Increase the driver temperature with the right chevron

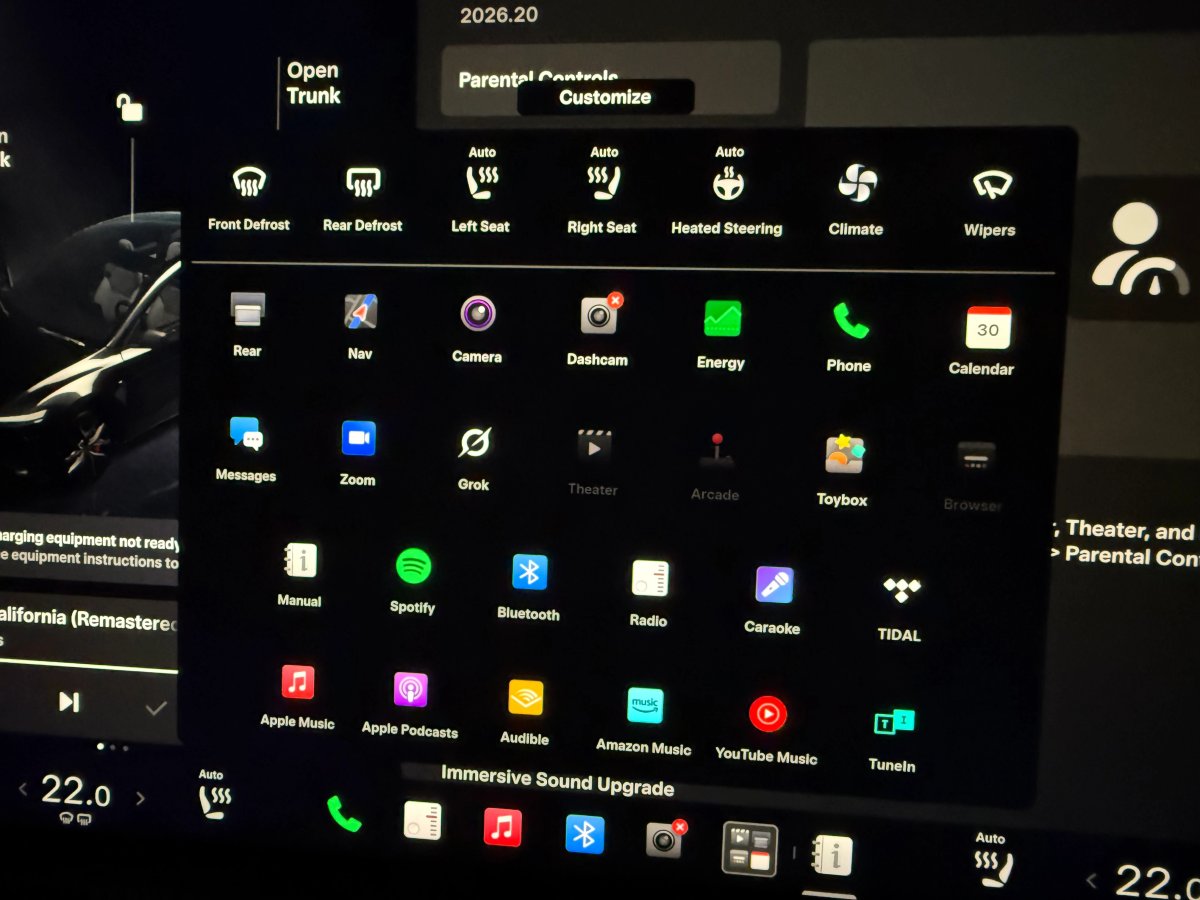141,798
